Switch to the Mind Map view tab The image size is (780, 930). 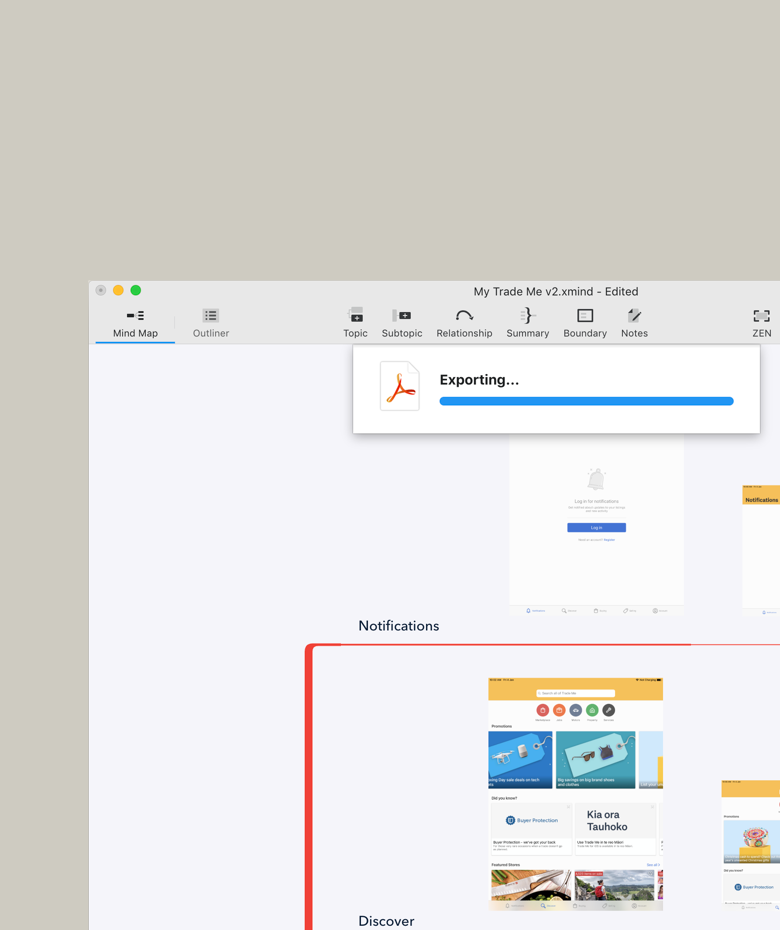[x=135, y=324]
